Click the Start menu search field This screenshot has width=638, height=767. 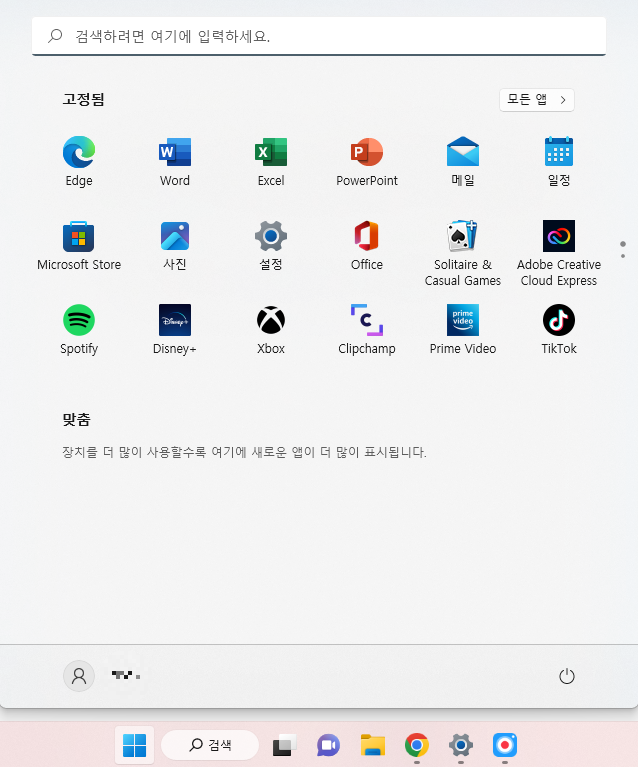coord(319,36)
